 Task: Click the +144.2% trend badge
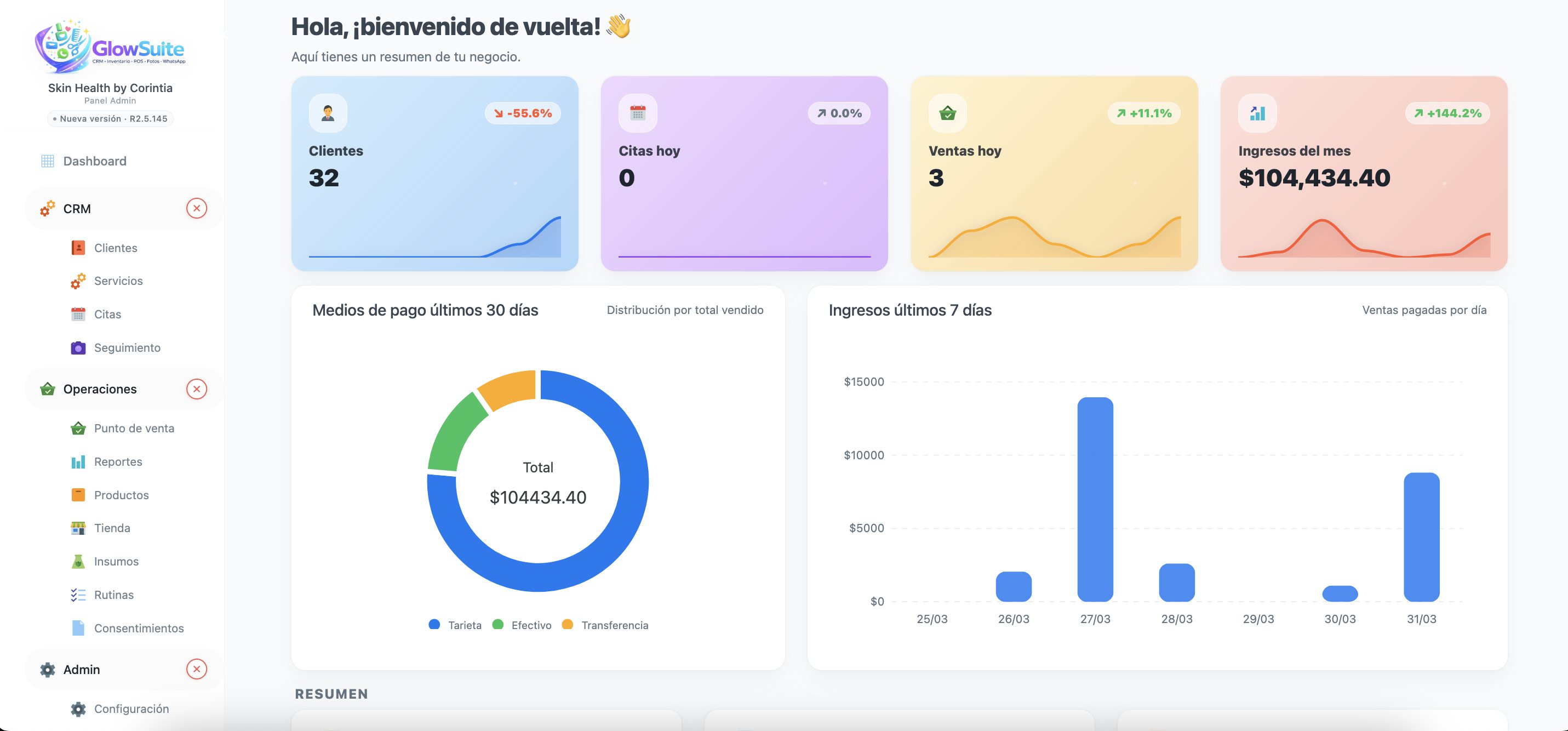tap(1447, 113)
